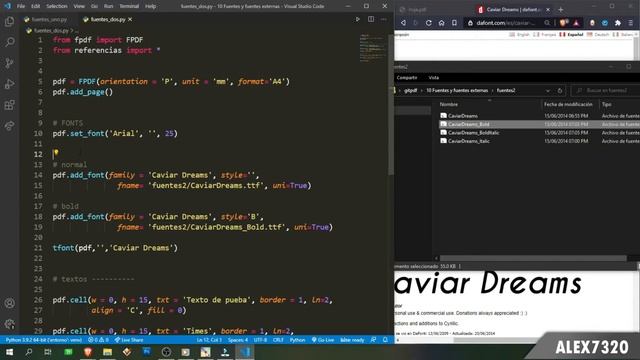Open the Manage gear in VS Code activity bar

9,324
